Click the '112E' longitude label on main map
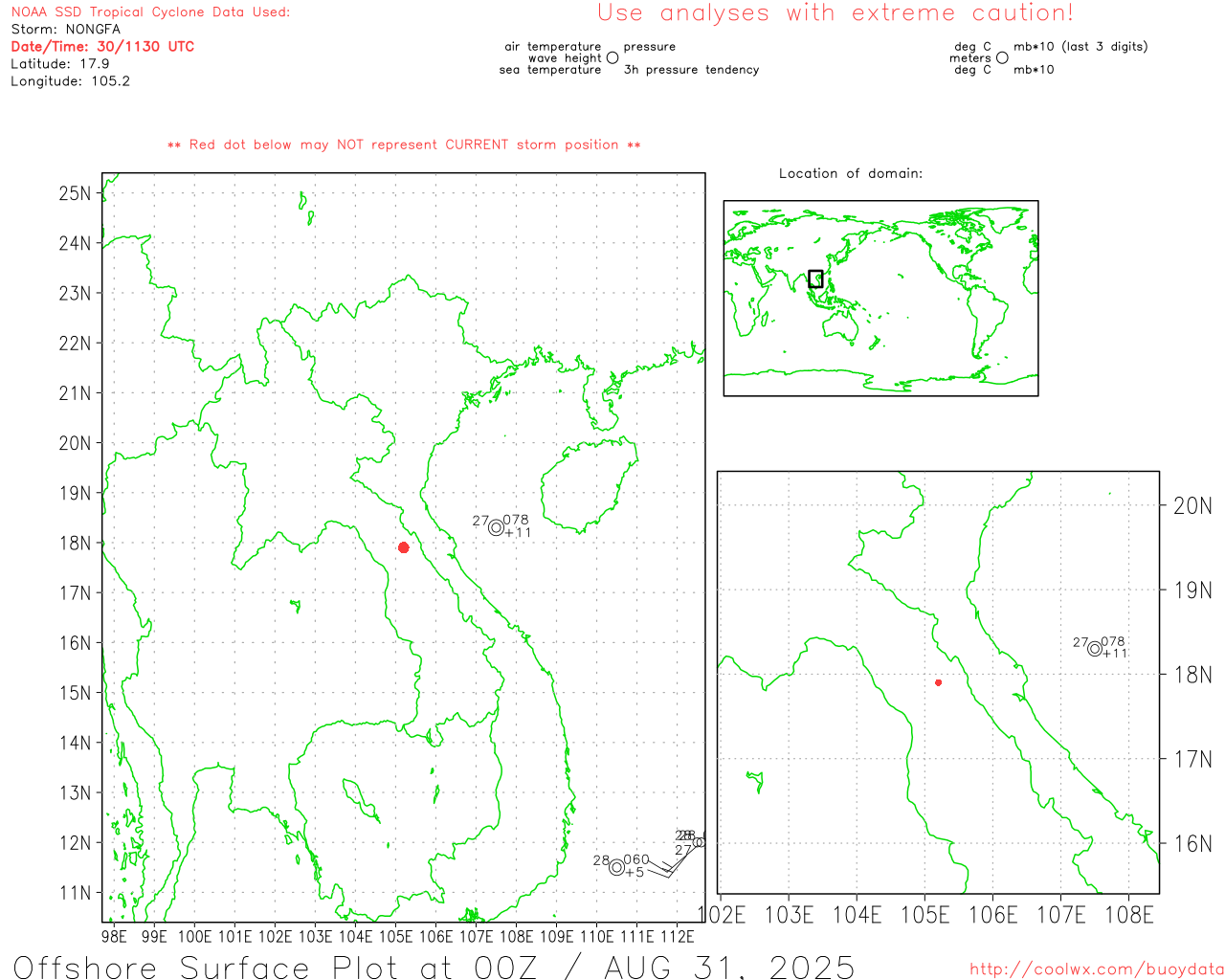Viewport: 1225px width, 980px height. pos(678,936)
